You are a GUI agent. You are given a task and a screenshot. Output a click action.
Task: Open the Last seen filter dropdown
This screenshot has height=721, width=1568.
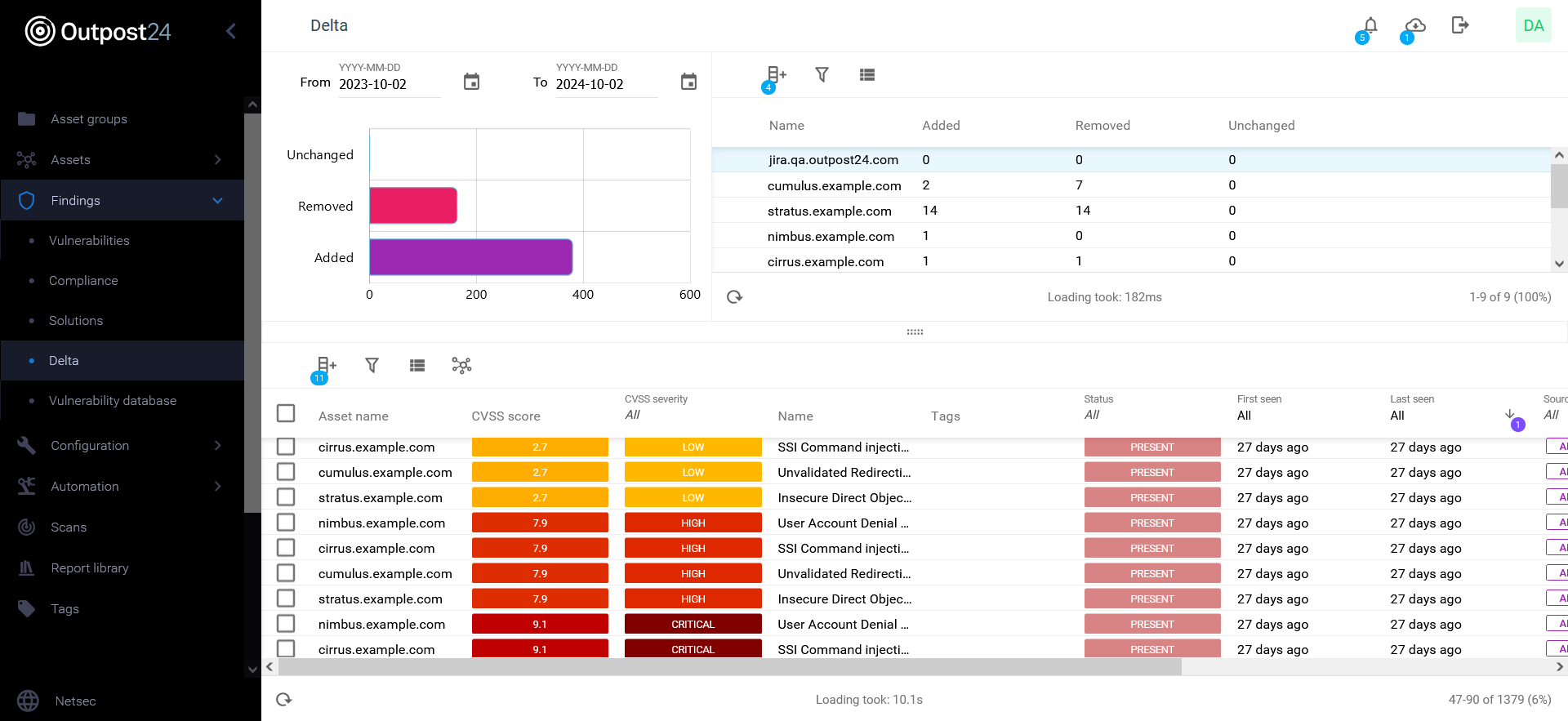(1445, 416)
